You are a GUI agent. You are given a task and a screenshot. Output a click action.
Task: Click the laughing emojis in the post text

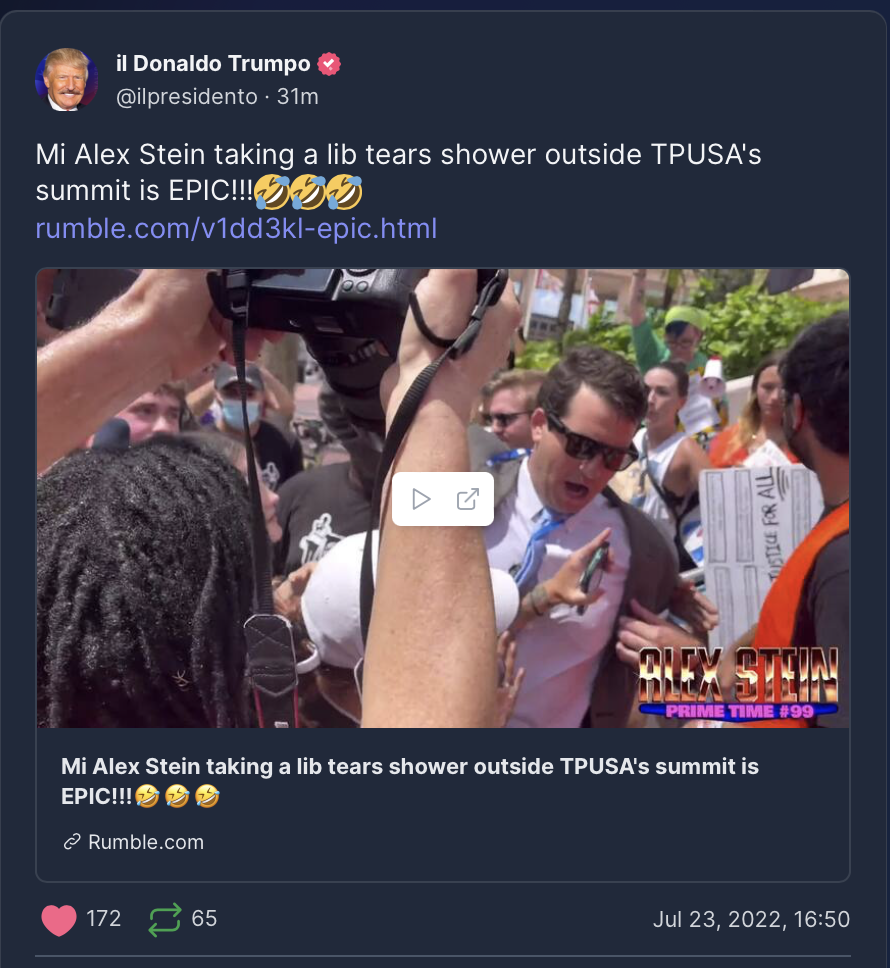coord(308,191)
